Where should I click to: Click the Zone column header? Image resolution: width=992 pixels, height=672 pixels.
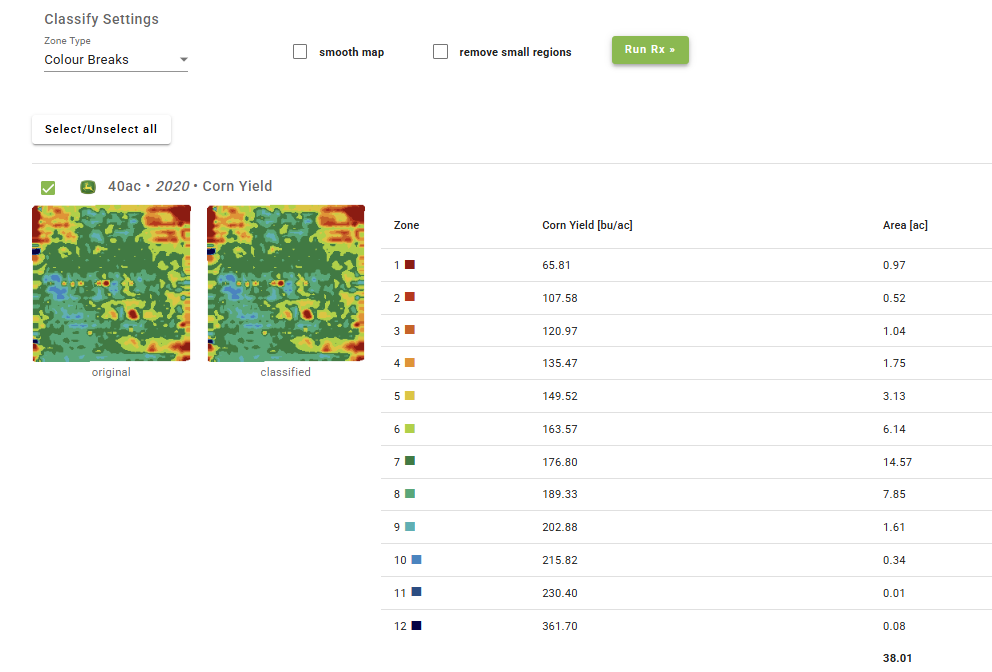(x=406, y=225)
